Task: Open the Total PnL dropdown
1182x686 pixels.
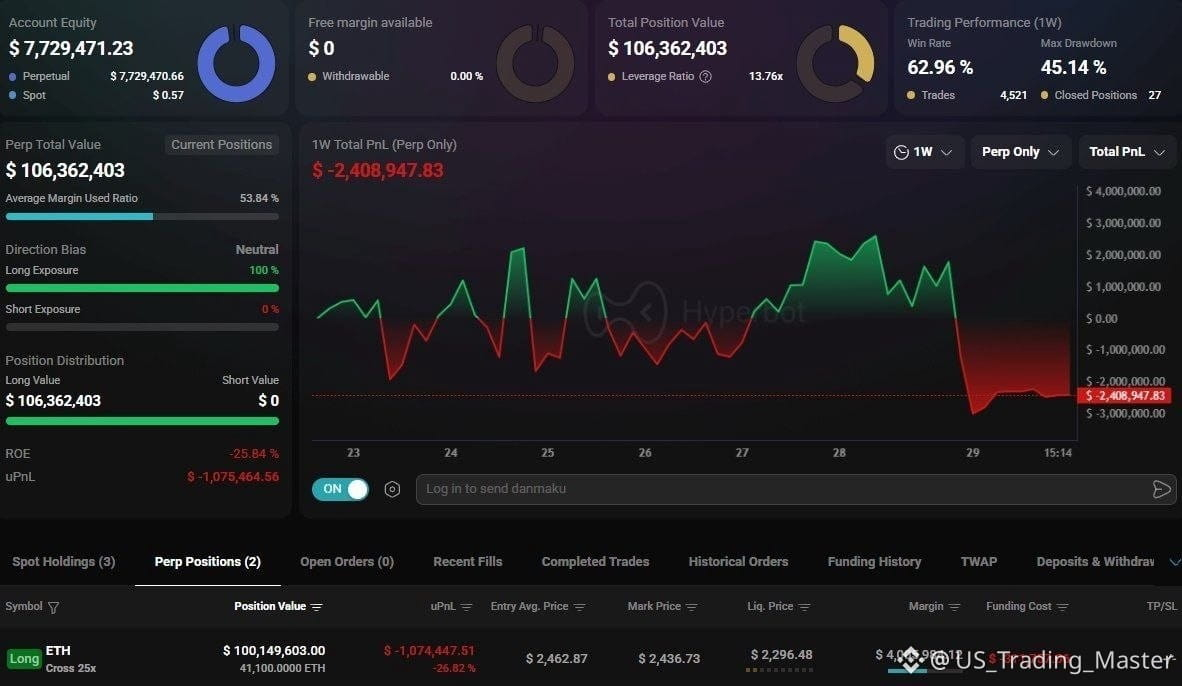Action: 1127,152
